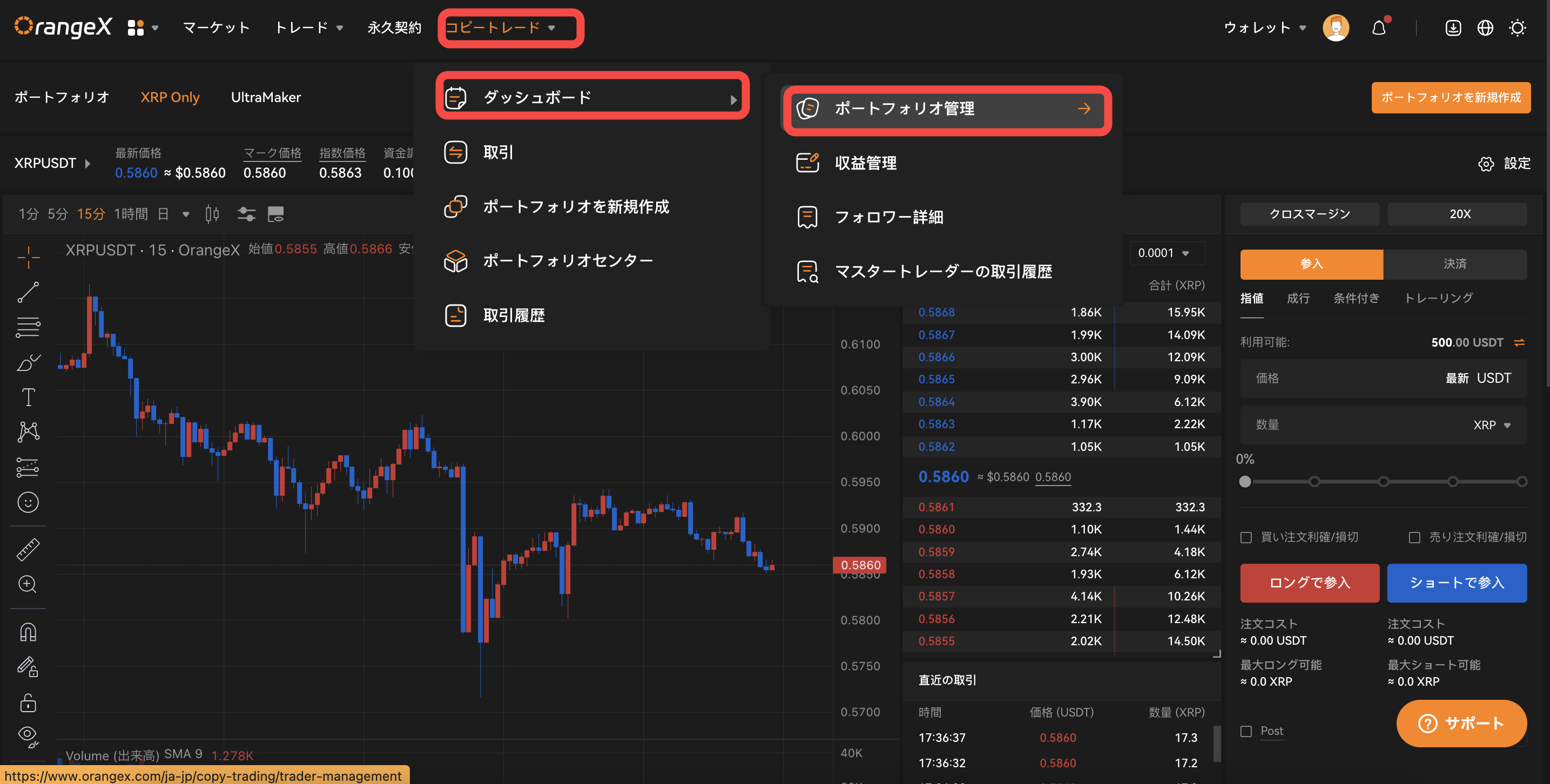Viewport: 1550px width, 784px height.
Task: Select the 1時間 chart timeframe
Action: point(131,214)
